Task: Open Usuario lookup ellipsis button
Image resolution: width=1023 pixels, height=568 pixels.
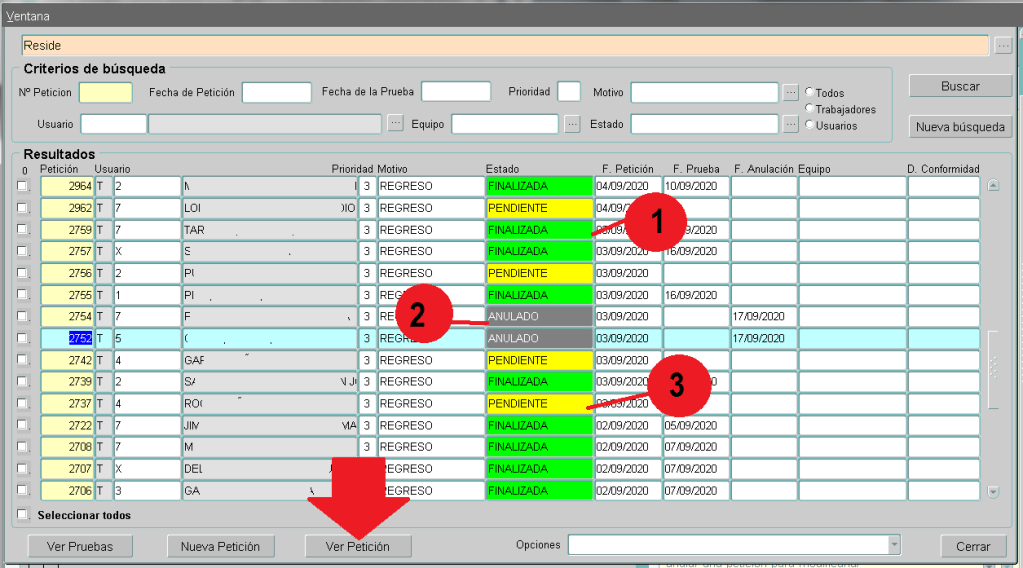Action: 395,124
